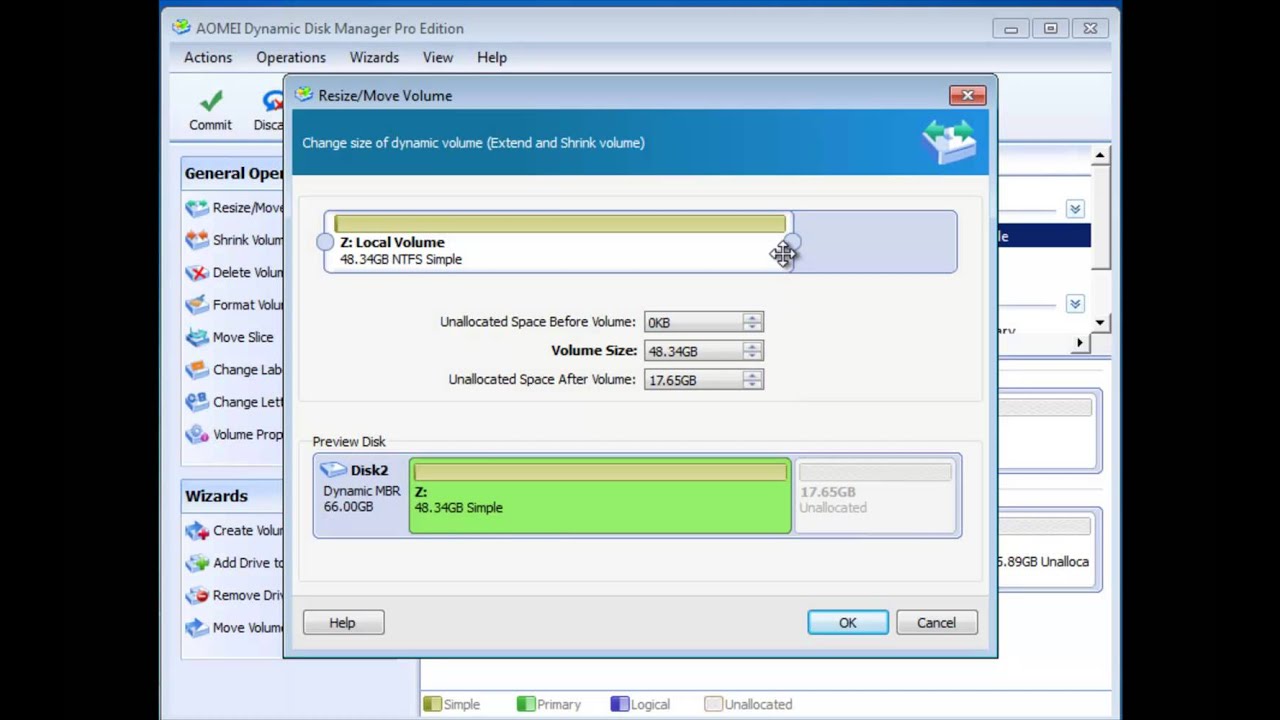
Task: Select Move Slice sidebar icon
Action: pyautogui.click(x=197, y=337)
